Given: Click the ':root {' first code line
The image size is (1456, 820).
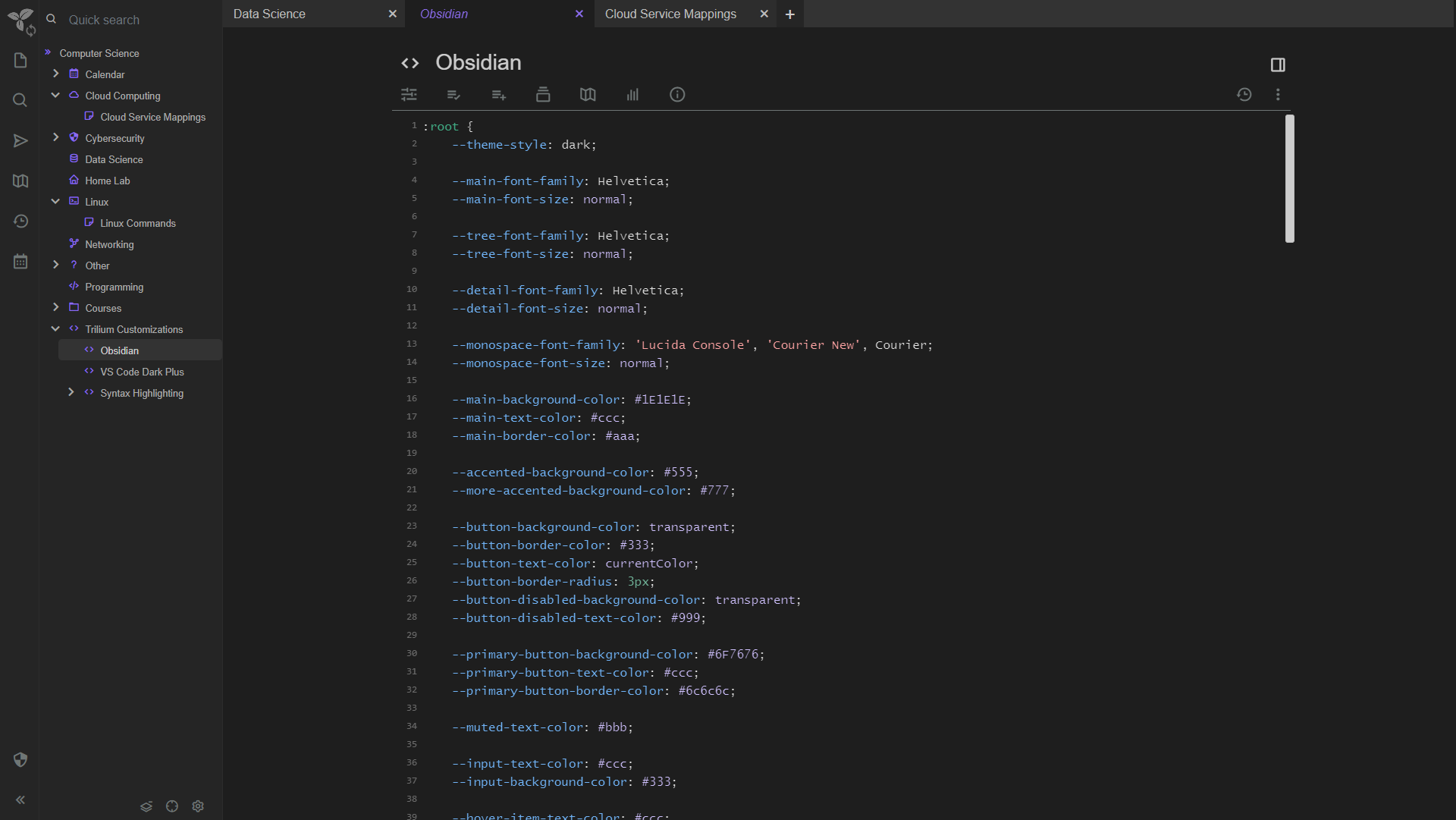Looking at the screenshot, I should point(448,127).
